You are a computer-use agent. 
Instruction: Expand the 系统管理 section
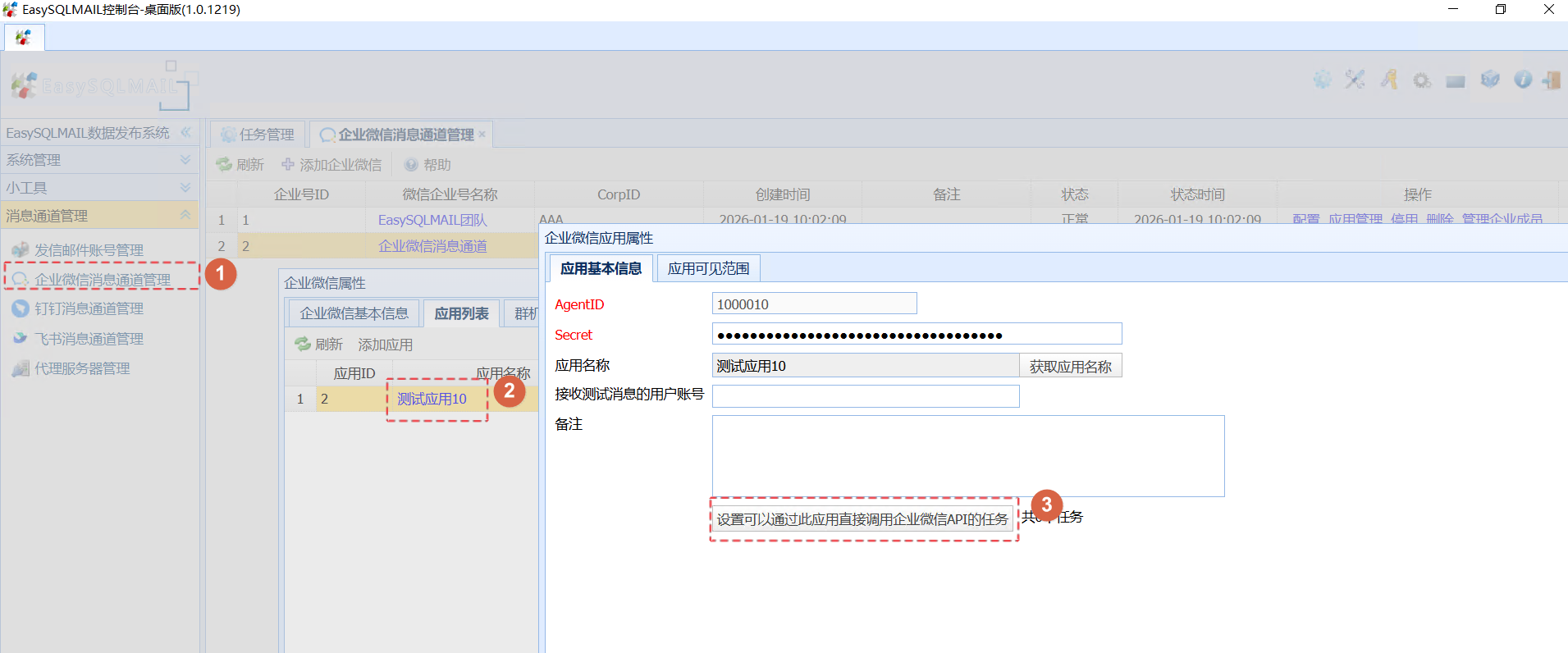pyautogui.click(x=185, y=160)
